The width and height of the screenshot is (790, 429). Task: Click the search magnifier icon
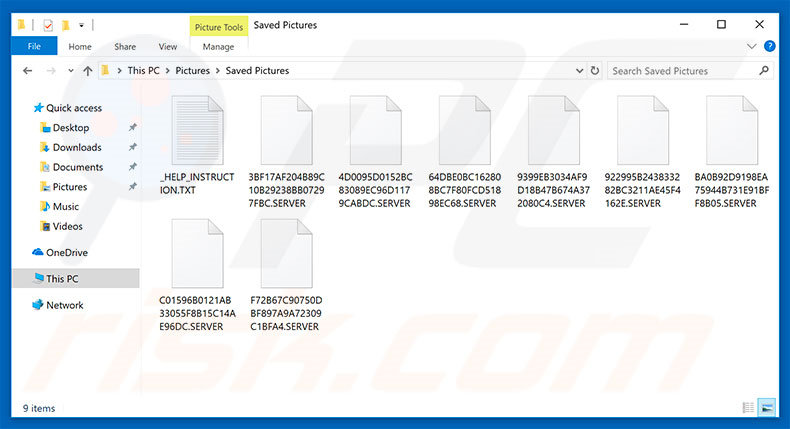pyautogui.click(x=764, y=71)
